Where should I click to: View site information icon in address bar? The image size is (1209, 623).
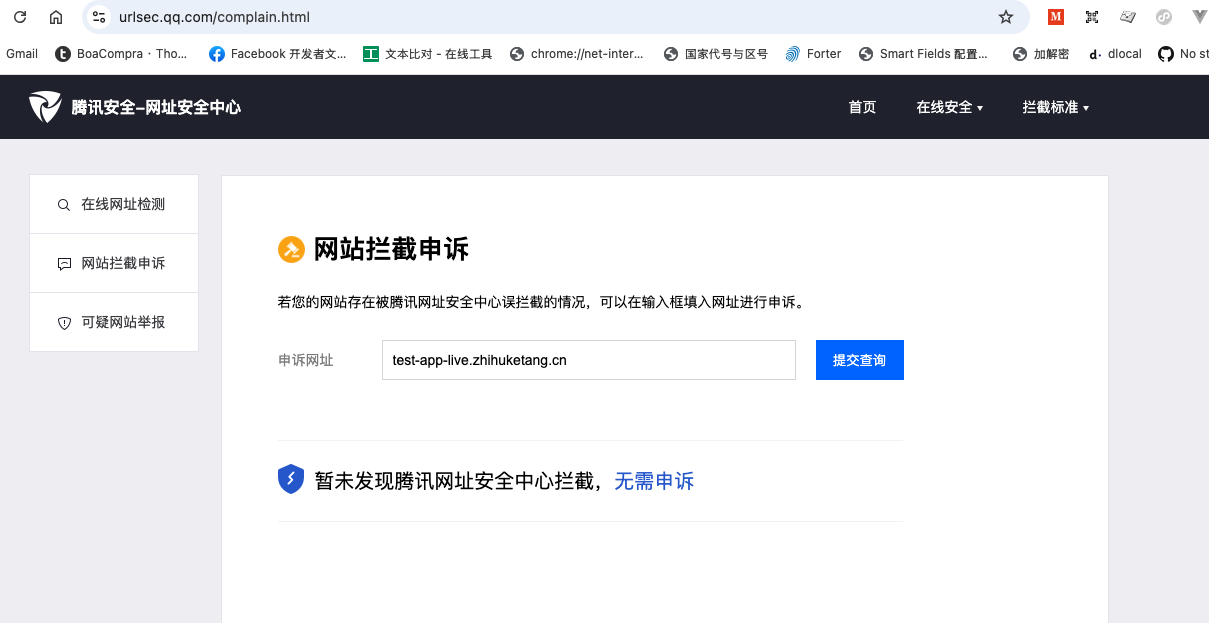click(x=99, y=17)
